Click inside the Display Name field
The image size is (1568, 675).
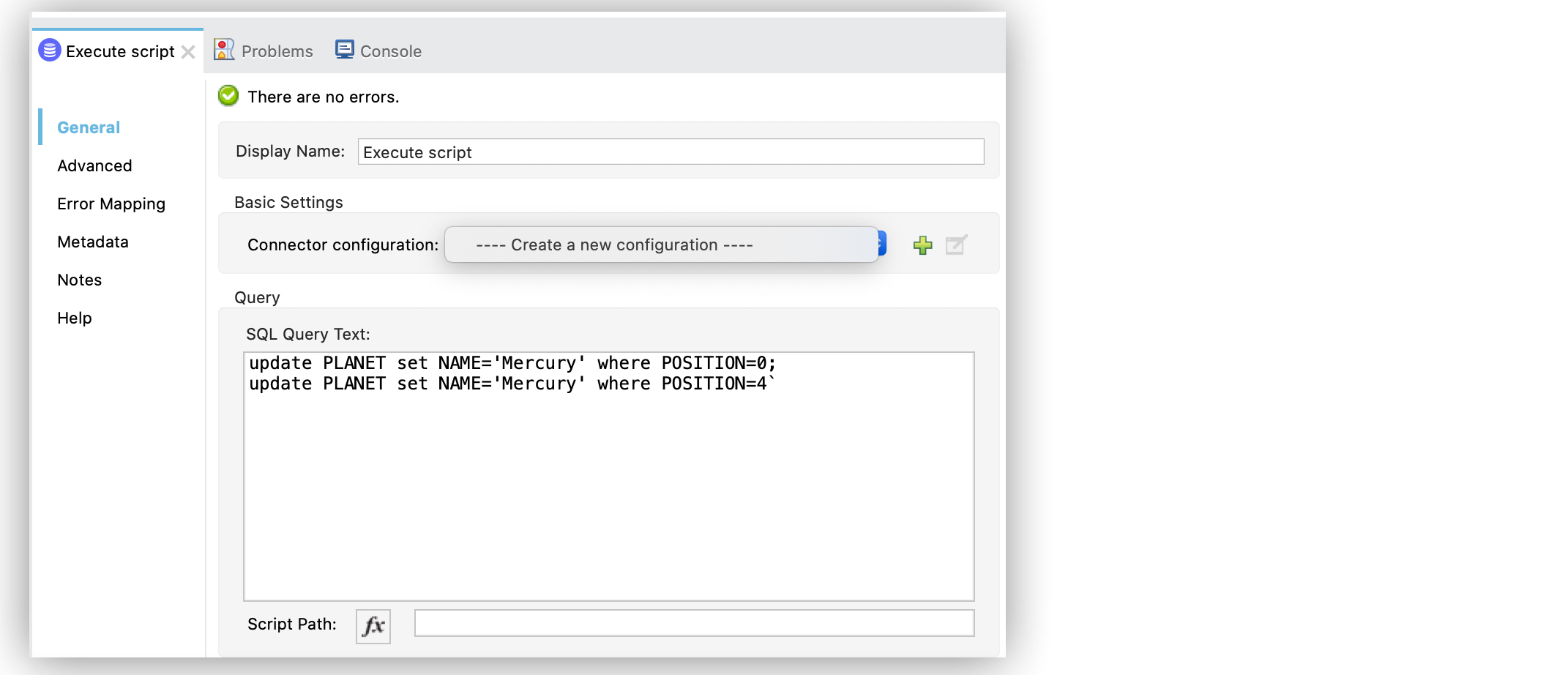tap(670, 152)
